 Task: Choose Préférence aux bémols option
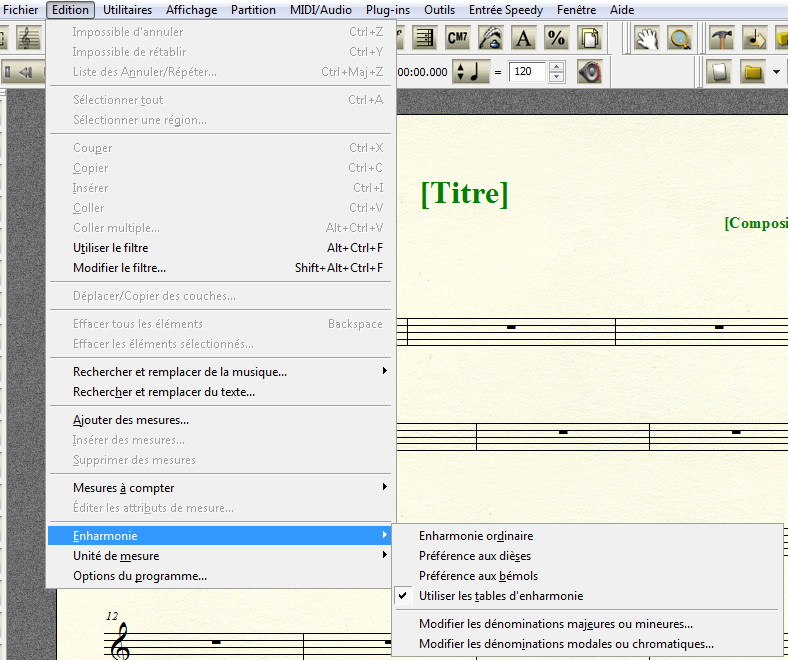[x=478, y=576]
